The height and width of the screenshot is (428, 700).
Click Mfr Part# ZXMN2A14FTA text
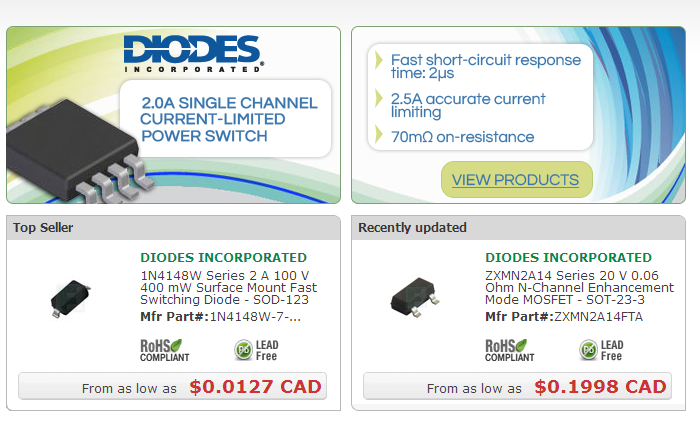[x=564, y=317]
